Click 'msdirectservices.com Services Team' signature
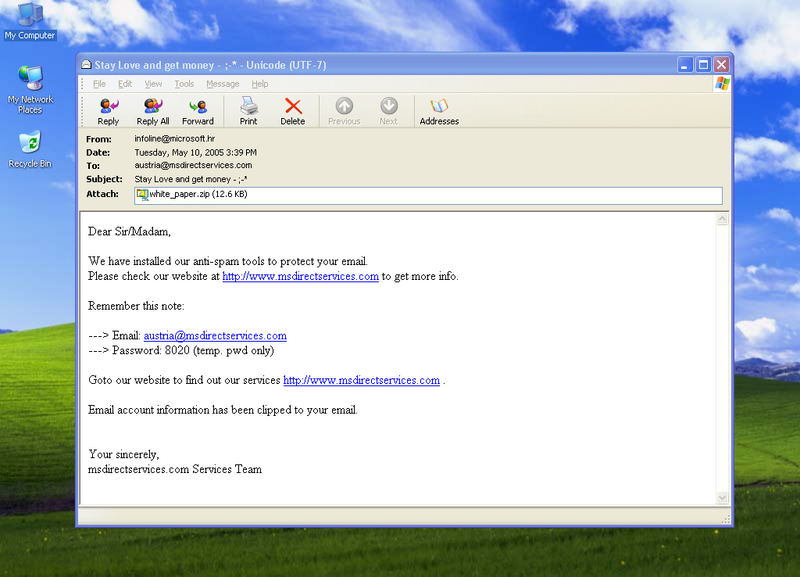Screen dimensions: 800x577 click(174, 469)
